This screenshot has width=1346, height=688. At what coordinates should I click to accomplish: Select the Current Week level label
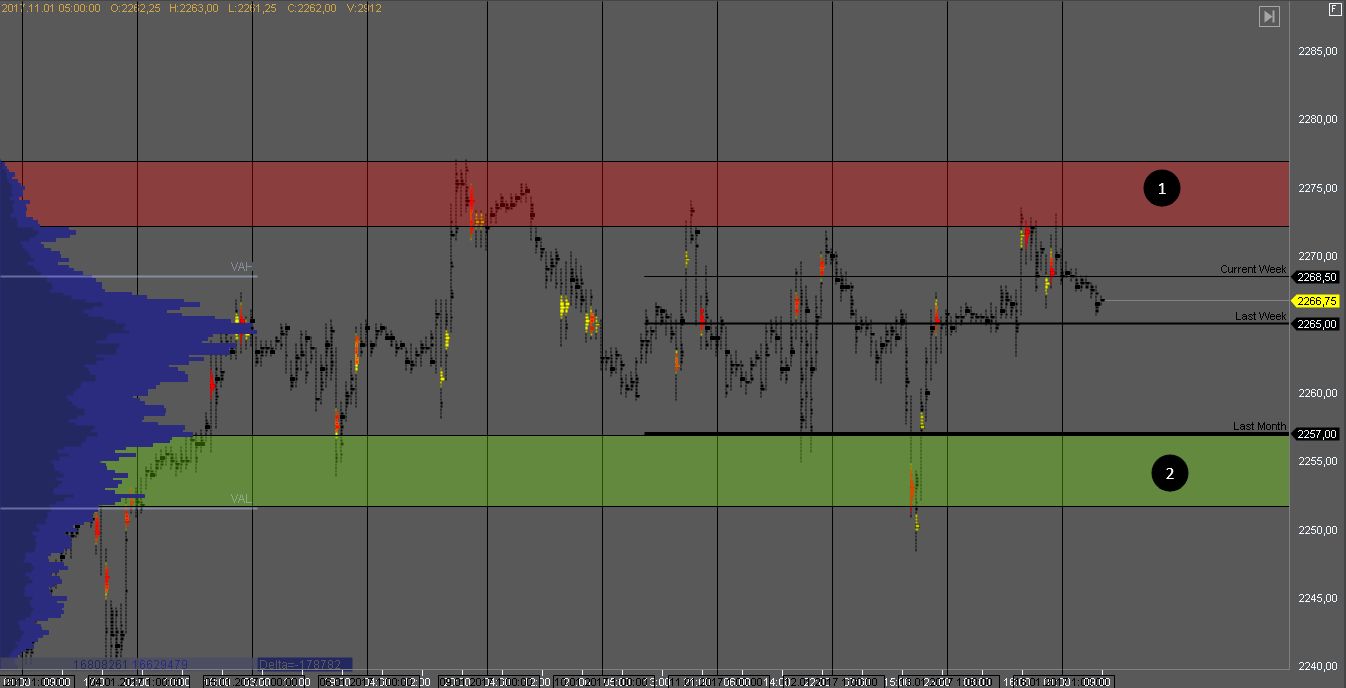pyautogui.click(x=1252, y=269)
